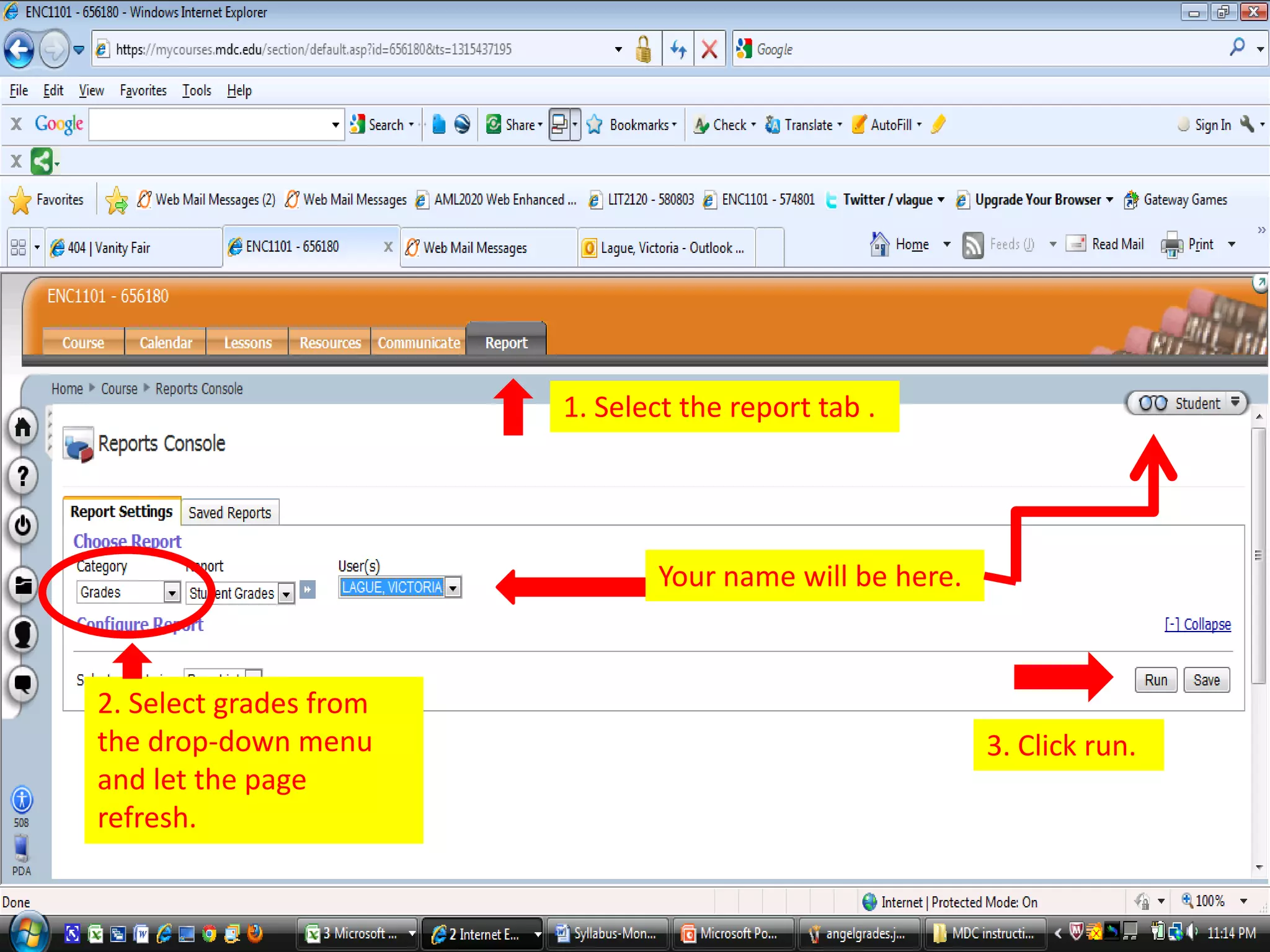Image resolution: width=1270 pixels, height=952 pixels.
Task: Click the Favorites star icon
Action: (20, 200)
